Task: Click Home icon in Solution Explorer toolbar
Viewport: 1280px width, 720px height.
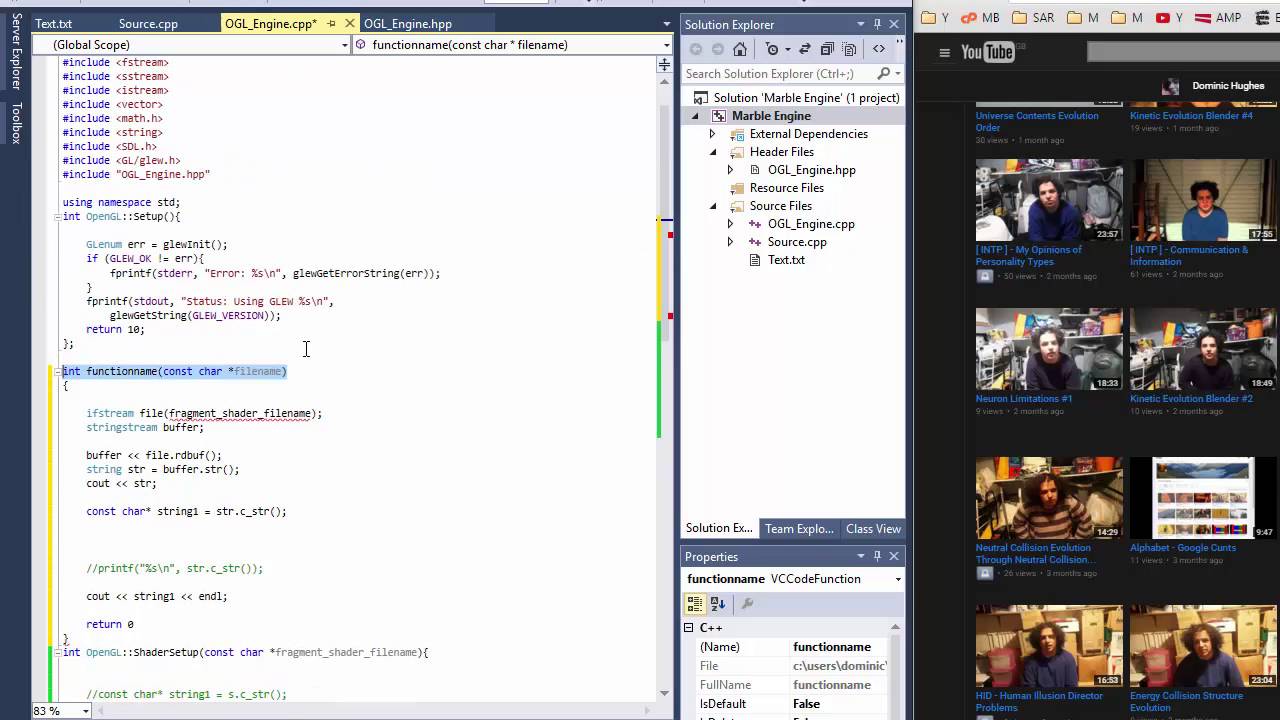Action: coord(740,49)
